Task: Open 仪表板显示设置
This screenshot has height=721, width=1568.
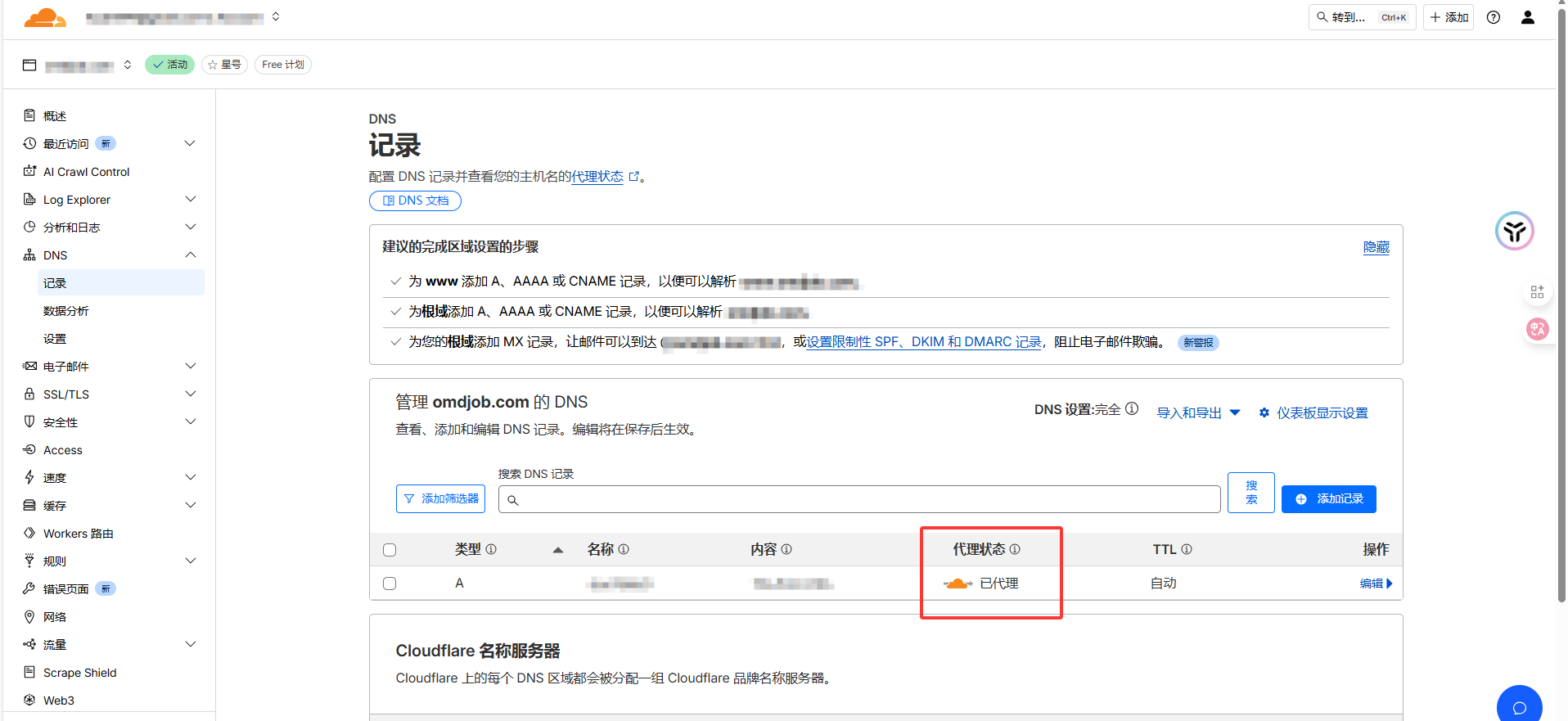Action: tap(1313, 412)
